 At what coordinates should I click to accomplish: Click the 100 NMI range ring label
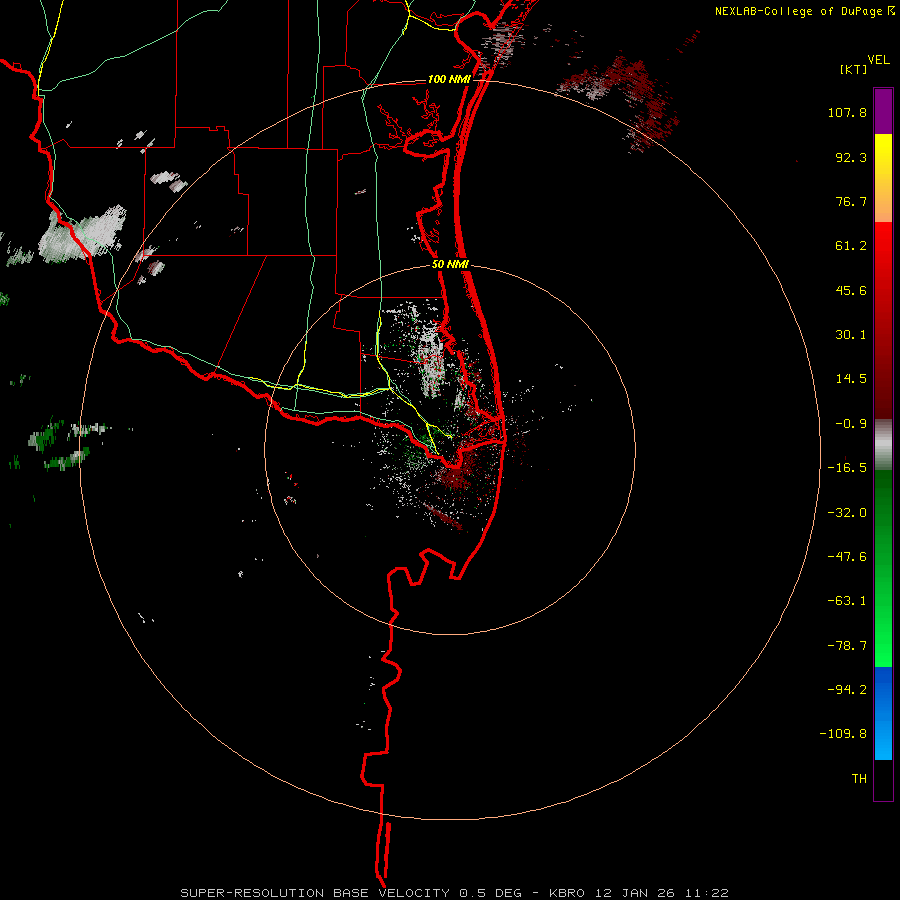pos(449,79)
